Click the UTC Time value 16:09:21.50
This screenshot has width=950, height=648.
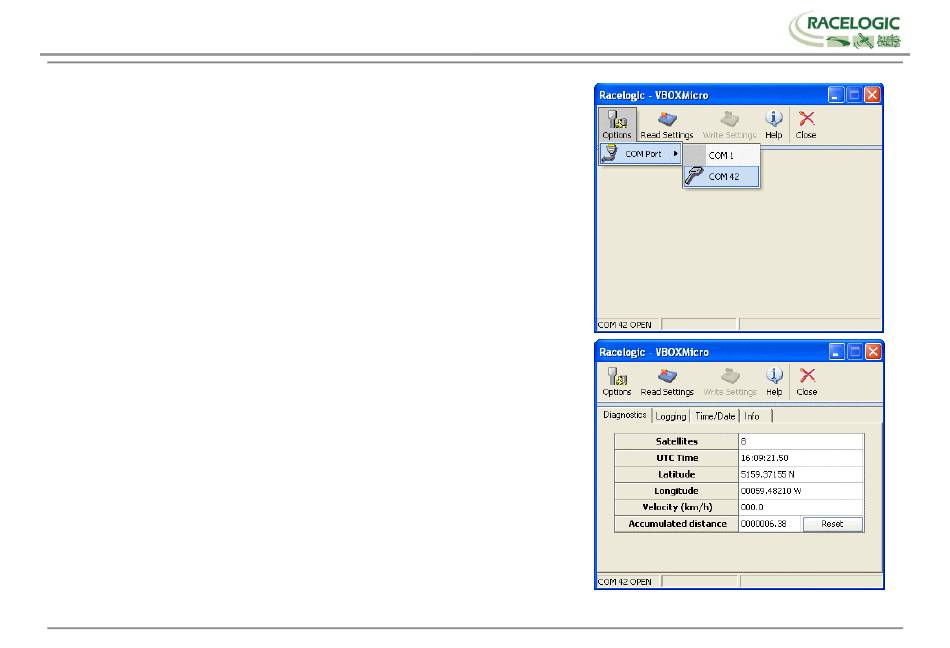pos(801,458)
